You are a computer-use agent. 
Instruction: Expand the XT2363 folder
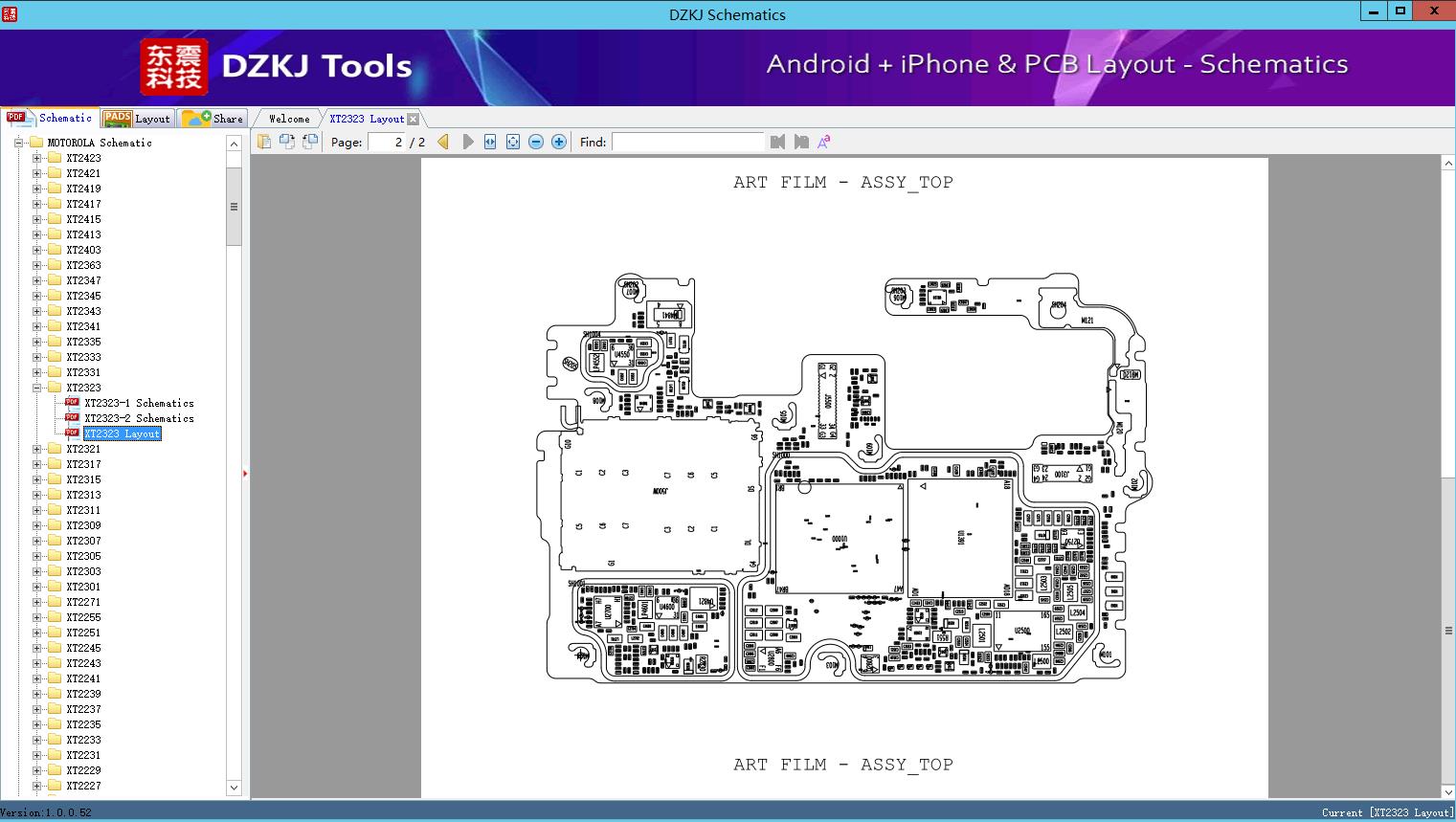[x=36, y=265]
